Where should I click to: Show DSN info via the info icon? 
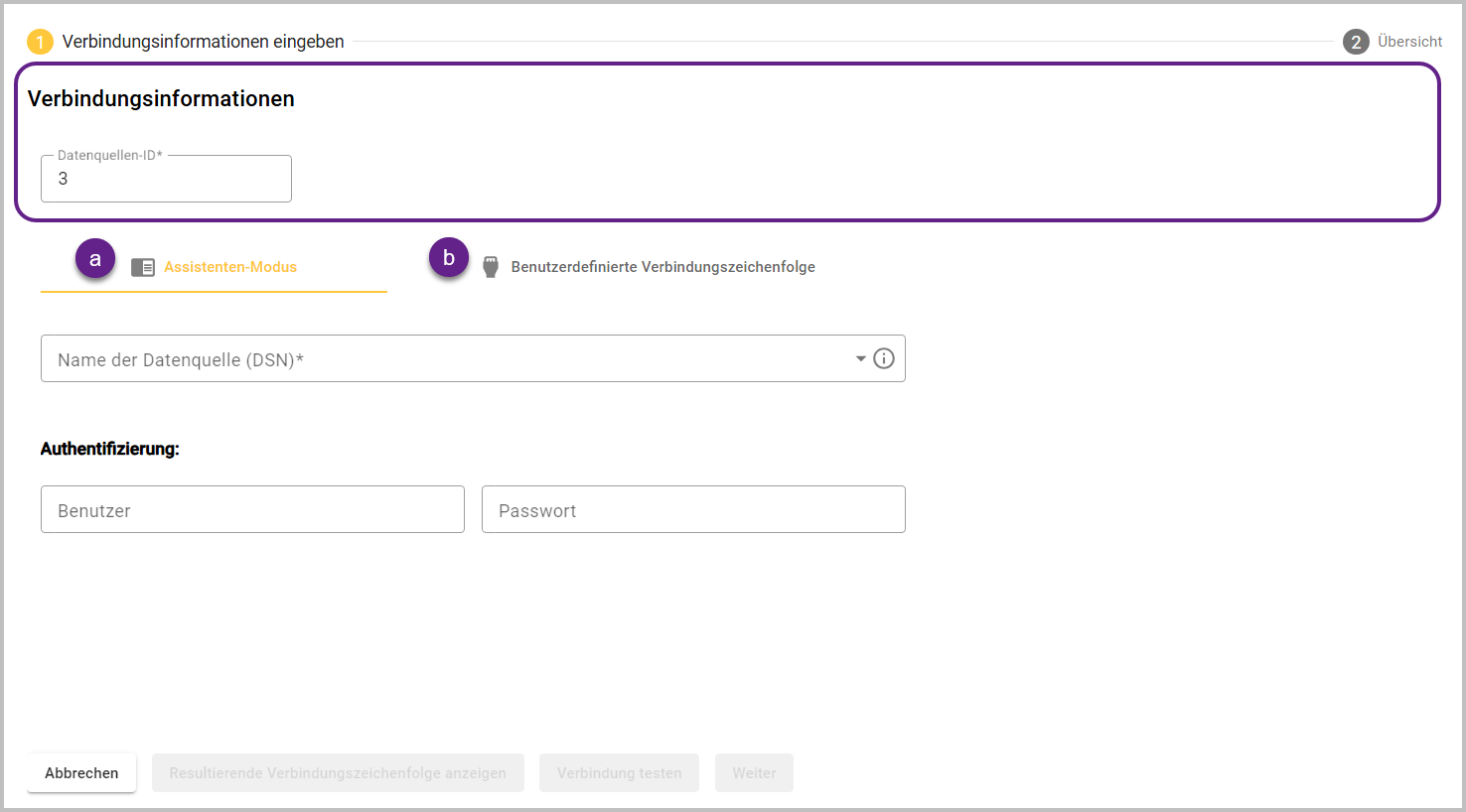884,358
